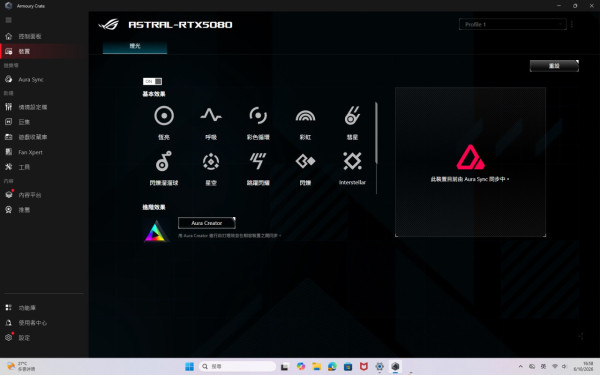This screenshot has width=600, height=375.
Task: Click the effects list vertical scrollbar
Action: [377, 133]
